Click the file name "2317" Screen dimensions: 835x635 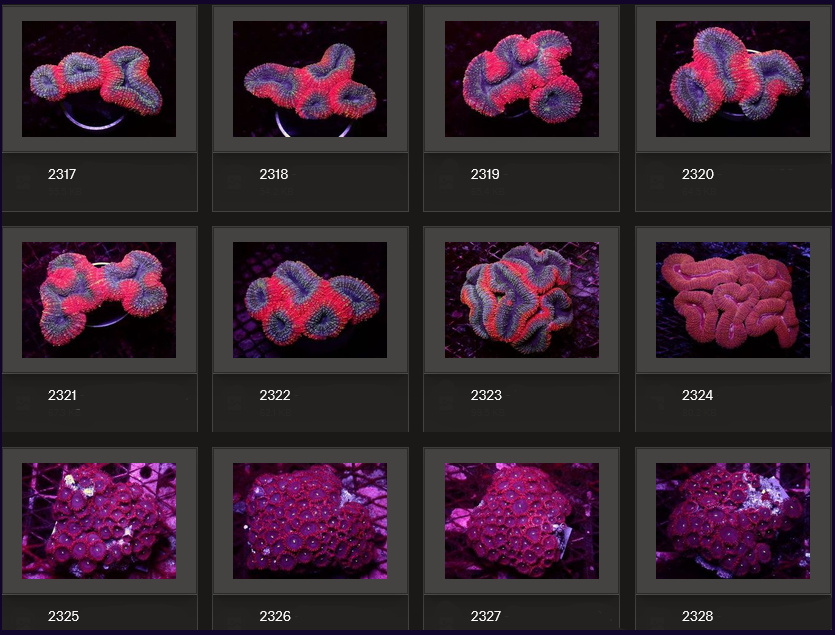[x=62, y=174]
